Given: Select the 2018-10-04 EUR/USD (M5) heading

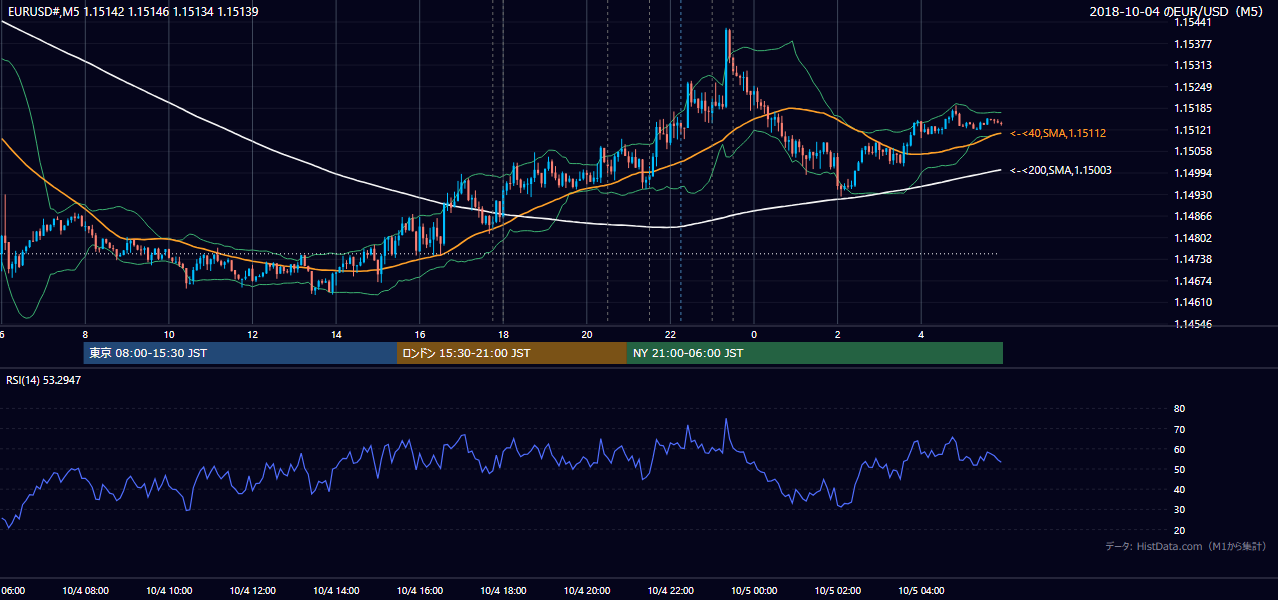Looking at the screenshot, I should coord(1178,12).
